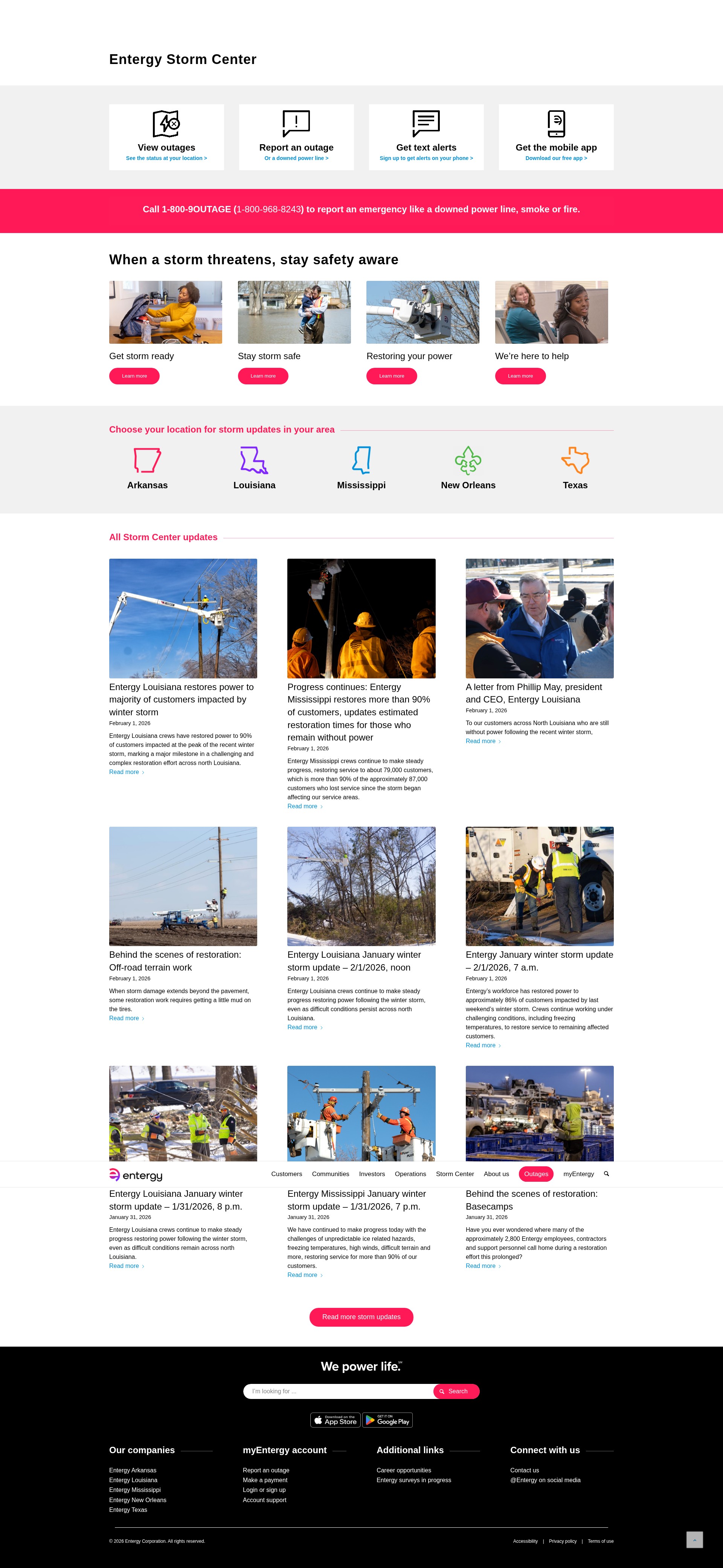
Task: Open Entergy Mississippi footer link
Action: click(x=135, y=1489)
